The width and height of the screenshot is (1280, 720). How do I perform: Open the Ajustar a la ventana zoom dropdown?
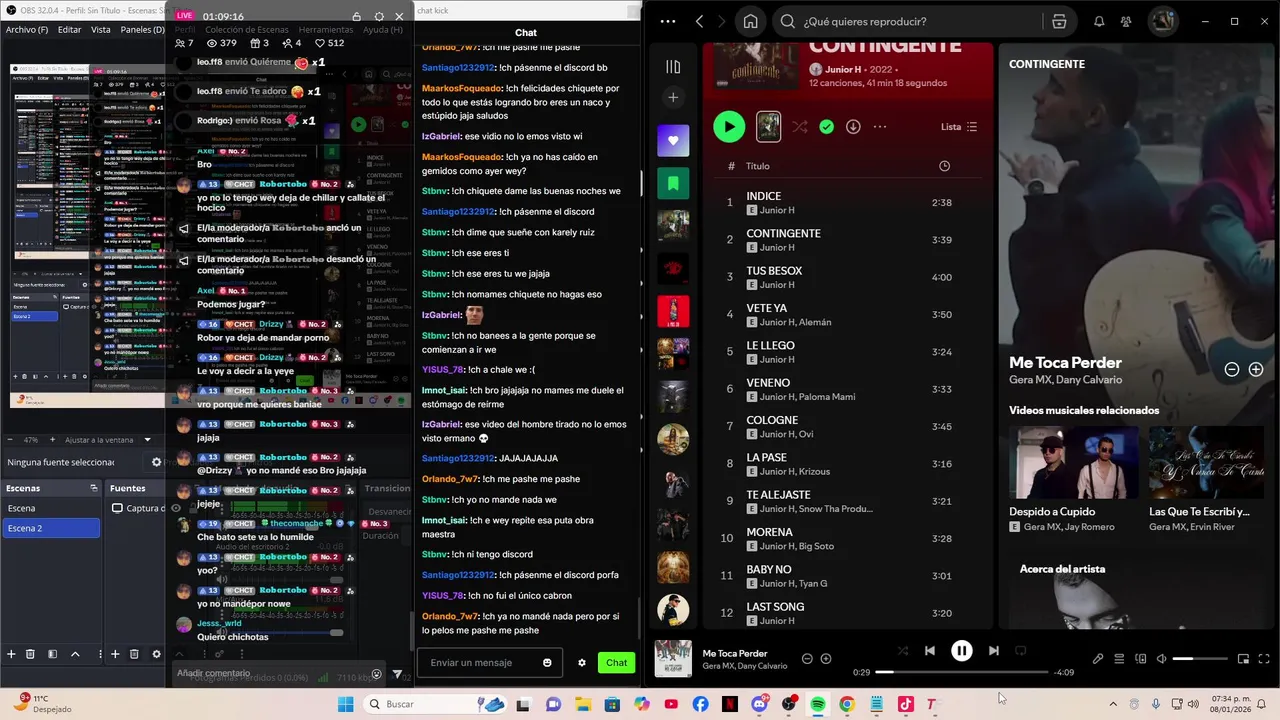pos(109,440)
